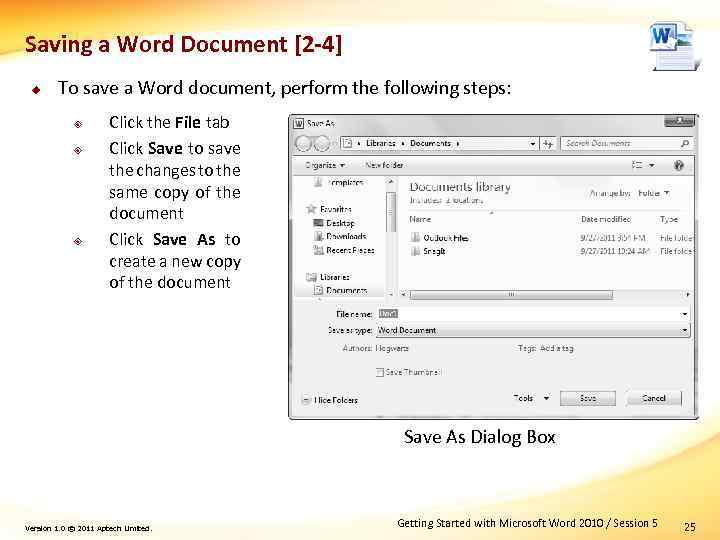720x540 pixels.
Task: Select the SnagIt folder name
Action: (434, 251)
